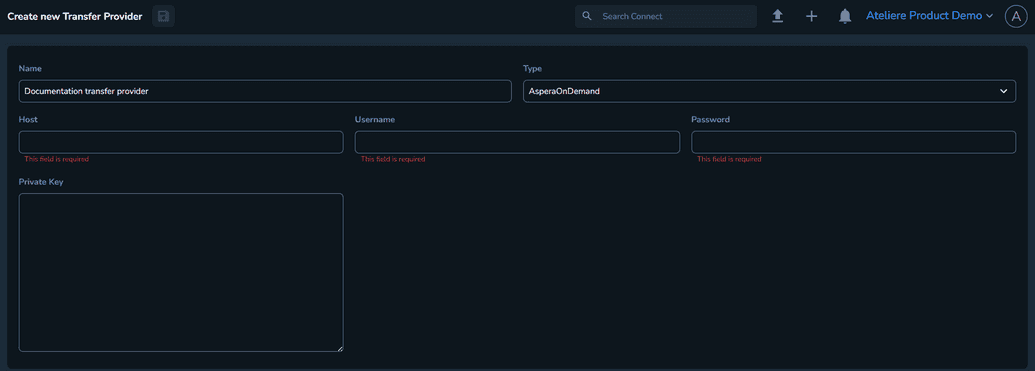The width and height of the screenshot is (1035, 371).
Task: Open the user avatar menu
Action: point(1016,17)
